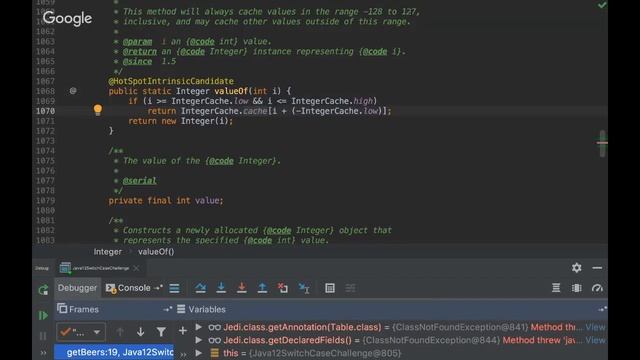The width and height of the screenshot is (640, 360).
Task: Click the valueOf method name on line 1068
Action: [x=231, y=91]
